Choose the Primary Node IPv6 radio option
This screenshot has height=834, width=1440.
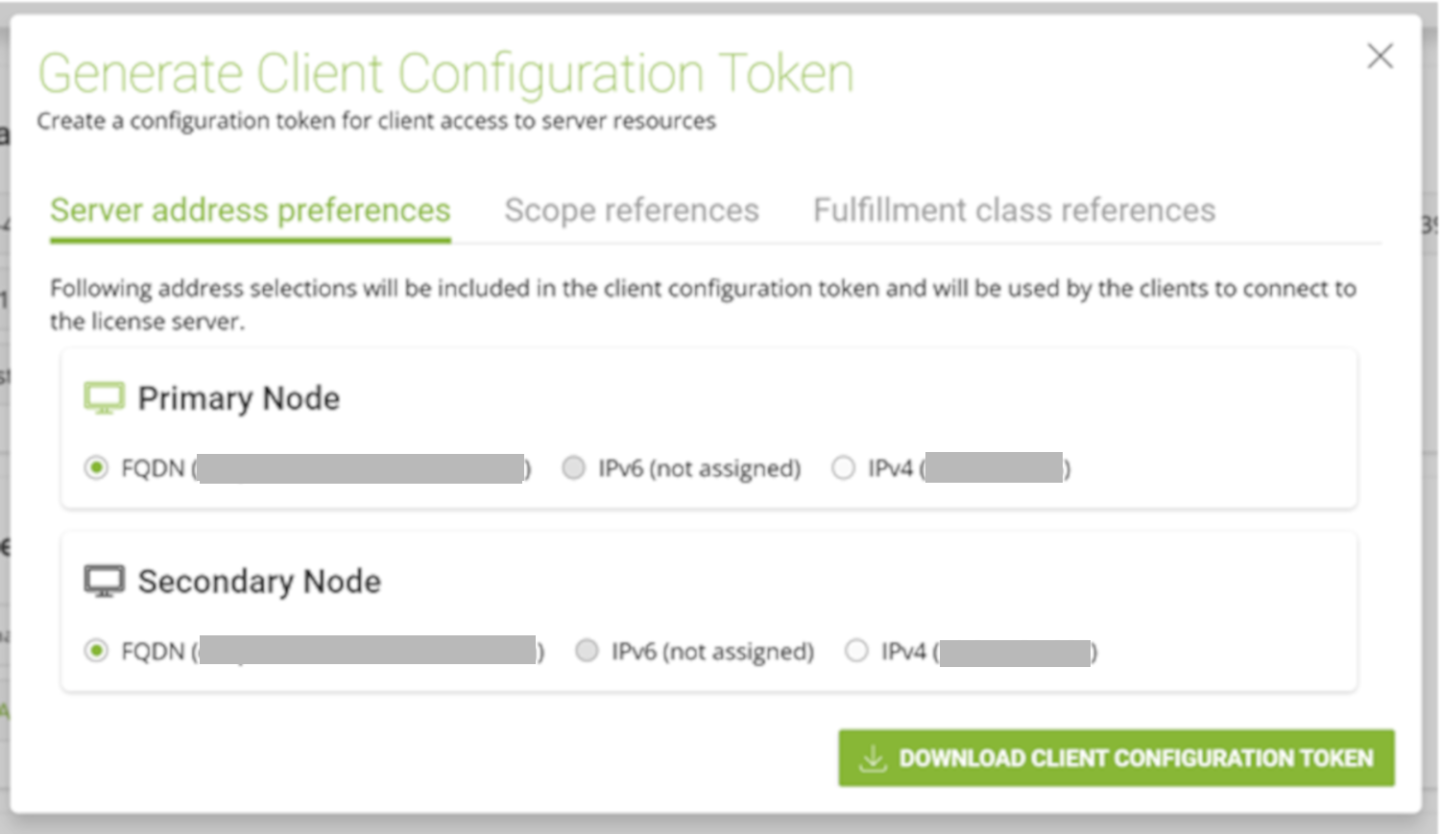(573, 468)
